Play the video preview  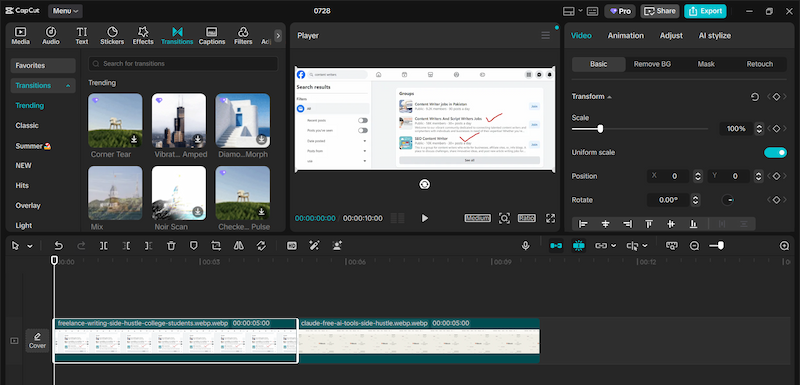tap(424, 218)
